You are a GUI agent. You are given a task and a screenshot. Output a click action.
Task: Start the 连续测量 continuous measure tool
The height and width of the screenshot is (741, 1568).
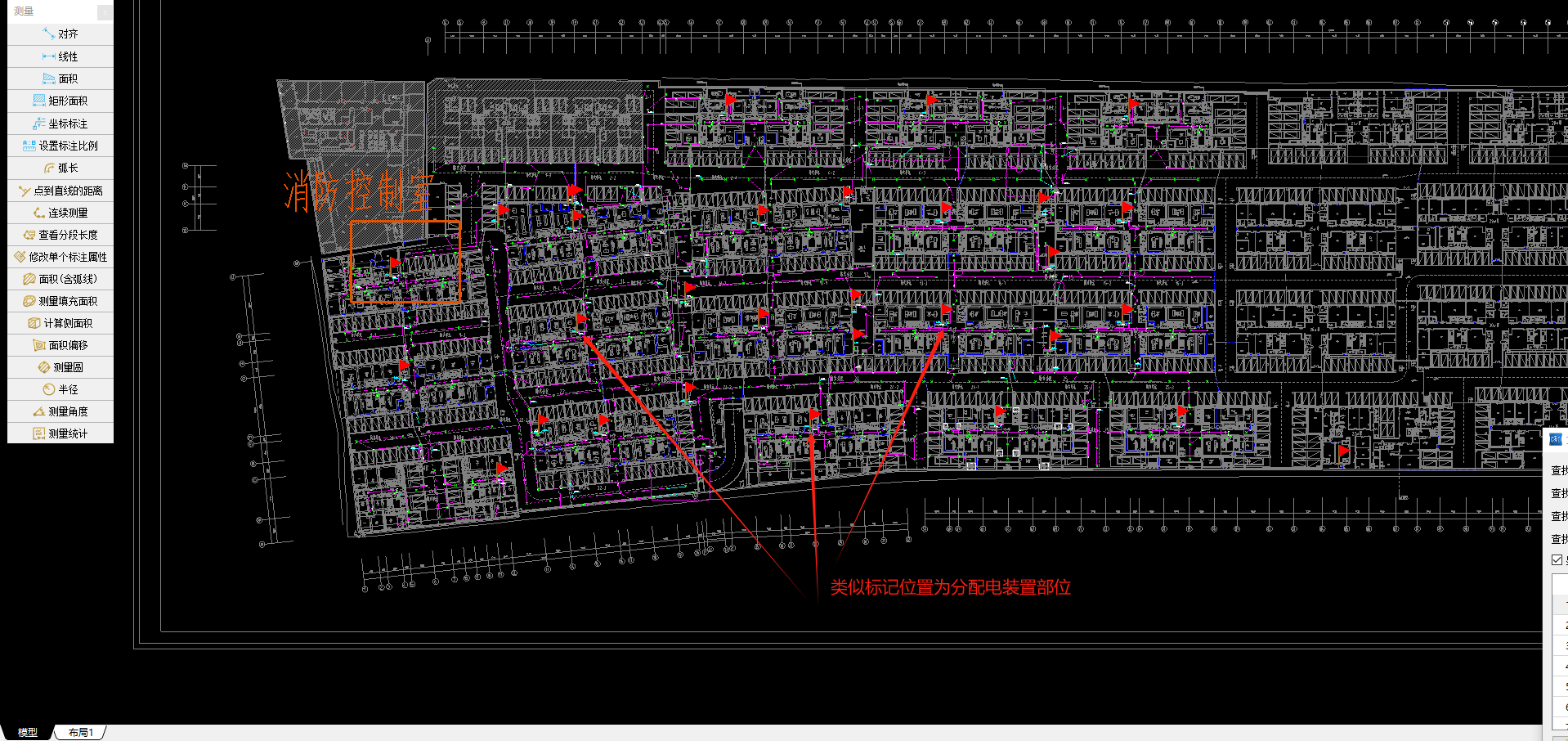coord(60,213)
